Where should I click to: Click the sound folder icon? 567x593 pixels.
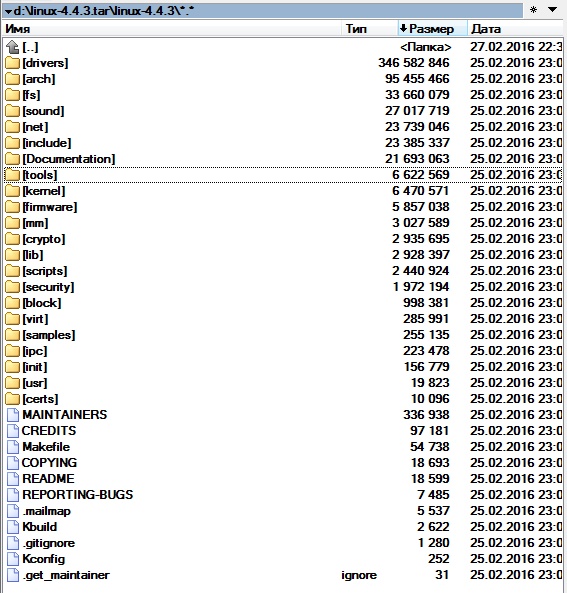[12, 111]
